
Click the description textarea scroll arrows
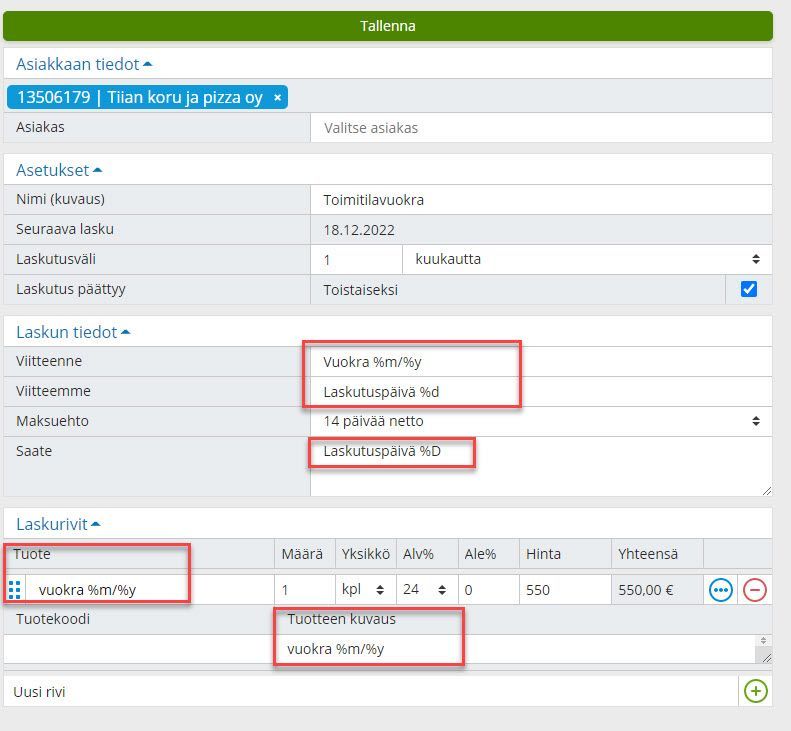763,641
